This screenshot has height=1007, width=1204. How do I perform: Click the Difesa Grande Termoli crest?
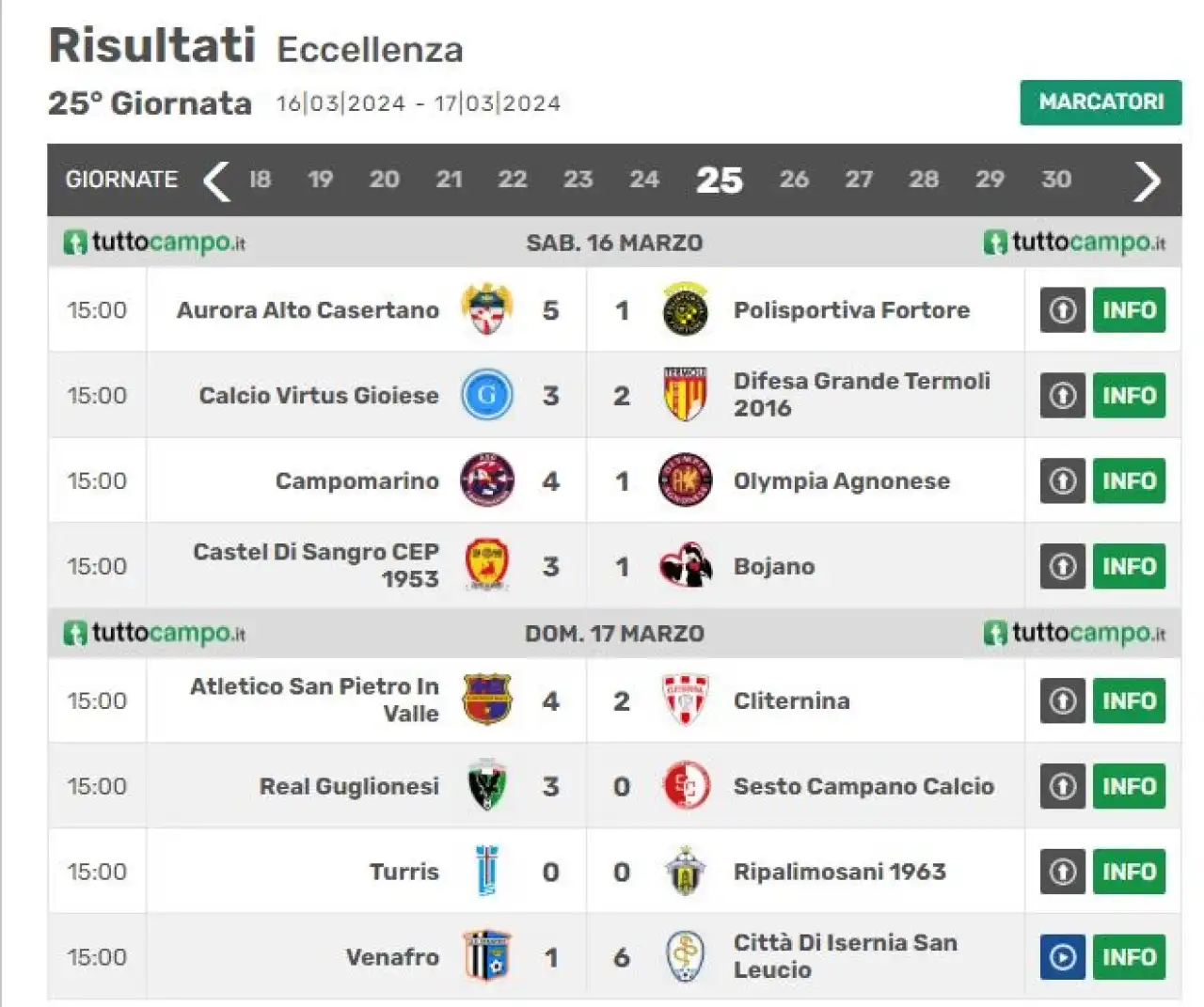pyautogui.click(x=685, y=395)
